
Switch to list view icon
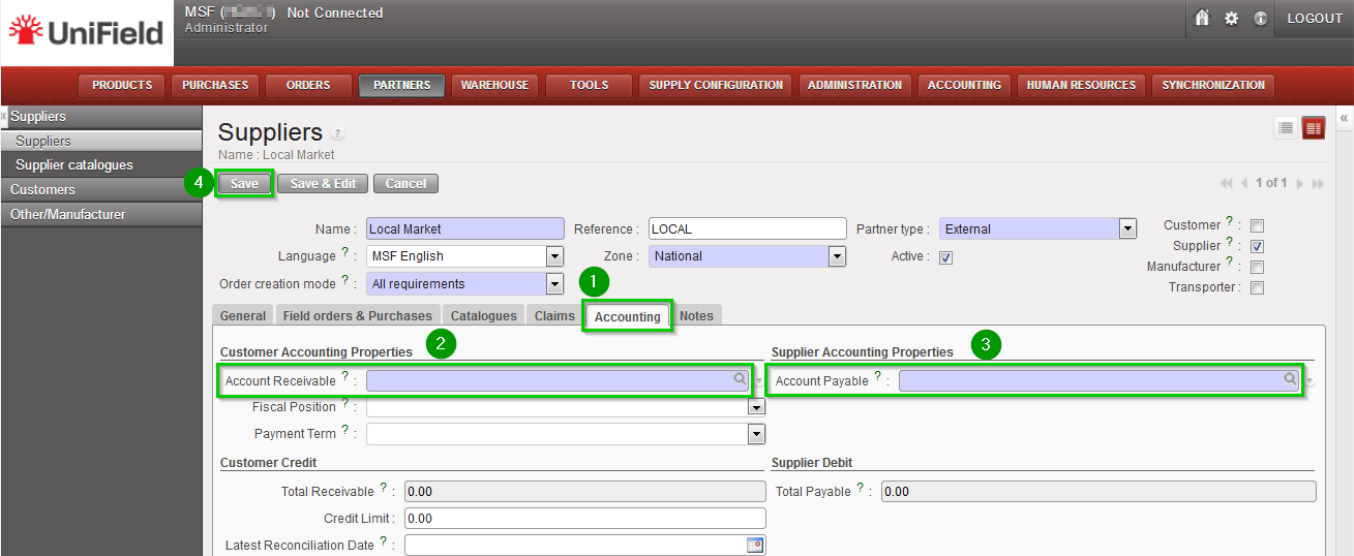coord(1285,127)
